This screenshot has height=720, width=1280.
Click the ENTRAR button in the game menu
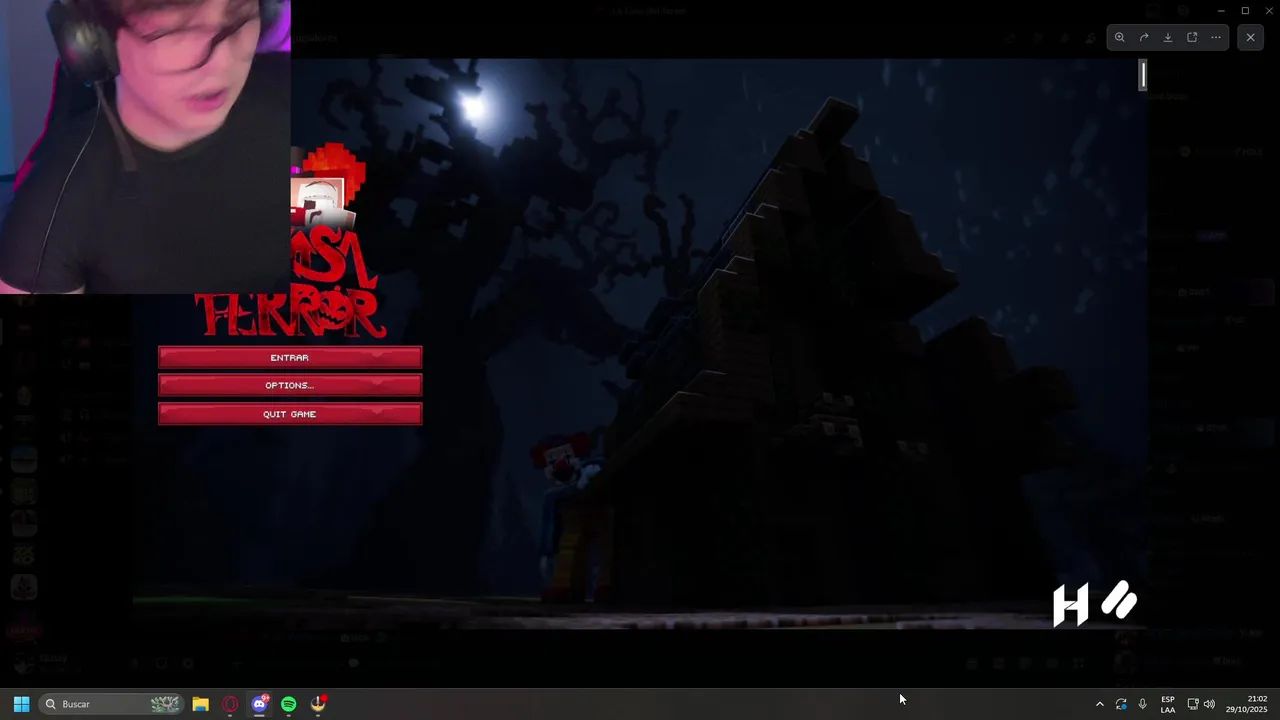[x=290, y=357]
